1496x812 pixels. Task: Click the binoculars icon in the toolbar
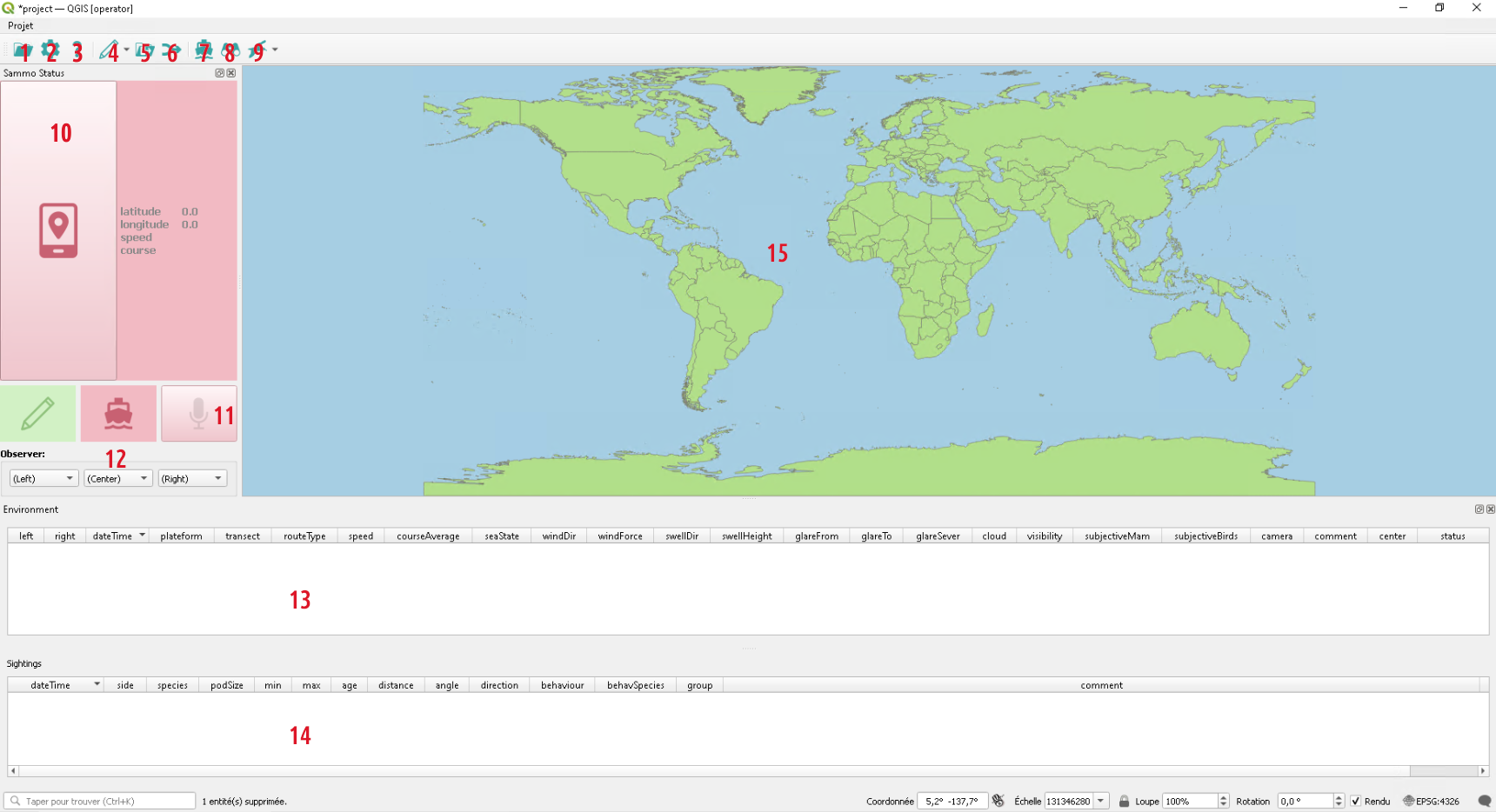[230, 50]
